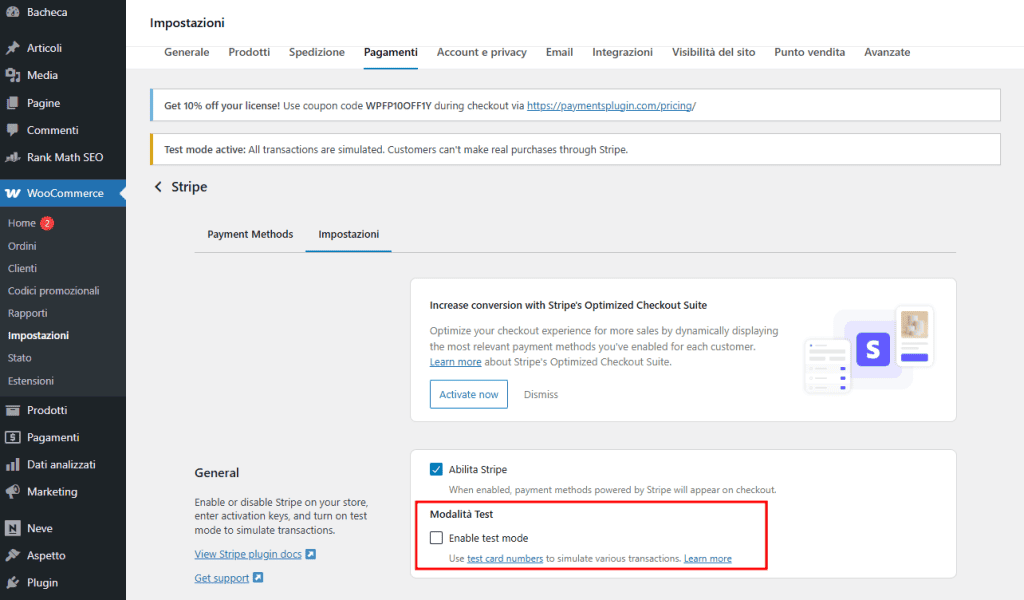This screenshot has height=600, width=1024.
Task: Open the View Stripe plugin docs link
Action: click(x=247, y=553)
